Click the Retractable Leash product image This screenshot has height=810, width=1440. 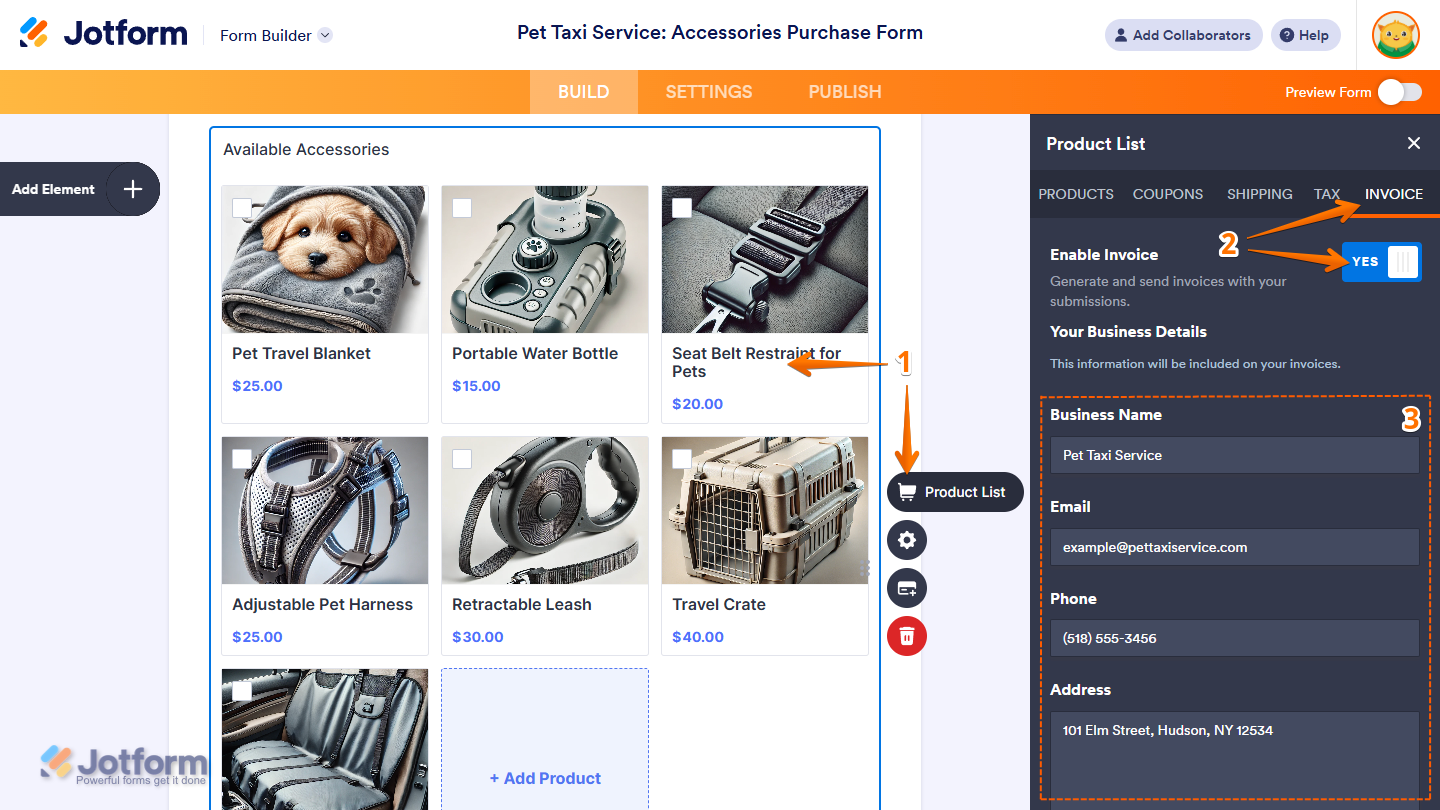coord(545,511)
